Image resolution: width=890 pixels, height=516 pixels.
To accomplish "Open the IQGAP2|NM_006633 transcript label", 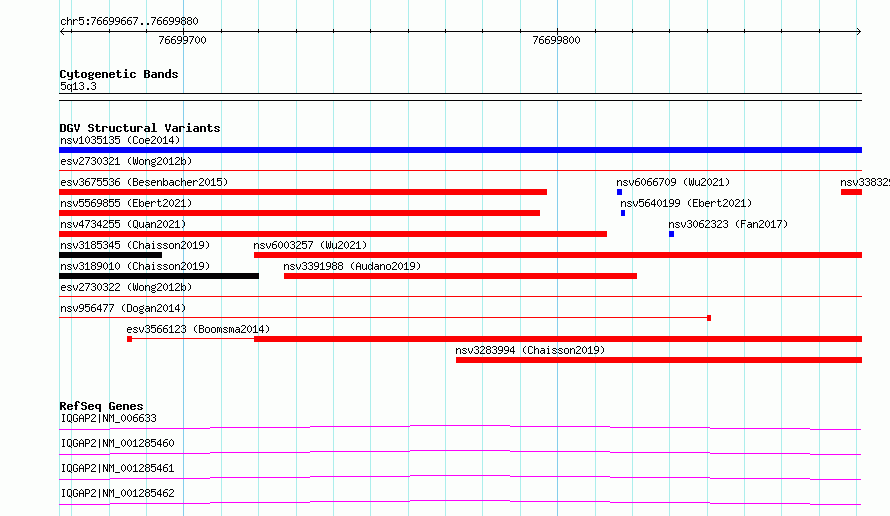I will coord(109,418).
